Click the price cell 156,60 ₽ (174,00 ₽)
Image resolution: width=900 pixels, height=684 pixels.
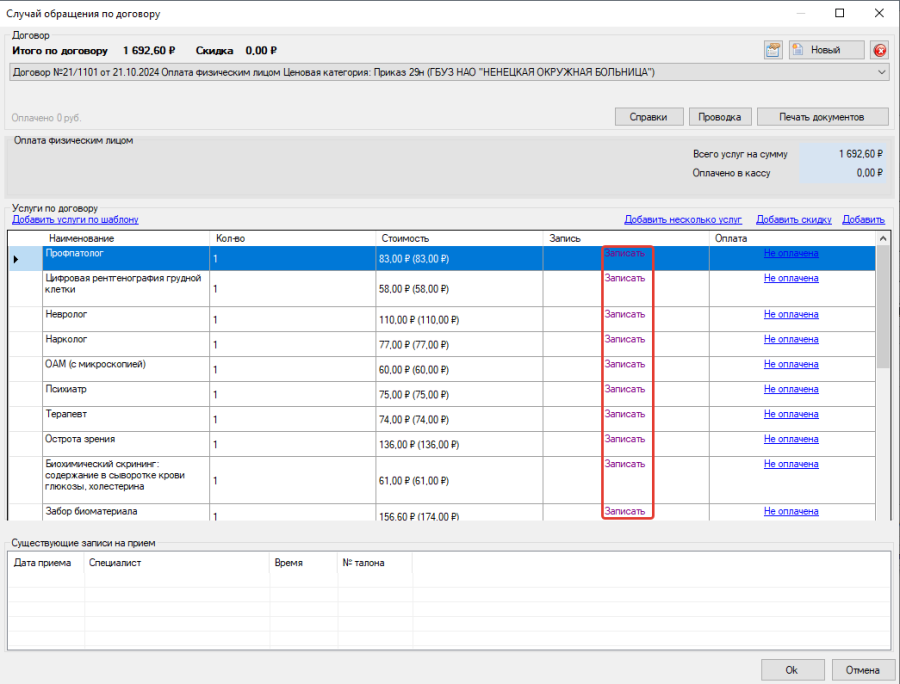pyautogui.click(x=459, y=513)
